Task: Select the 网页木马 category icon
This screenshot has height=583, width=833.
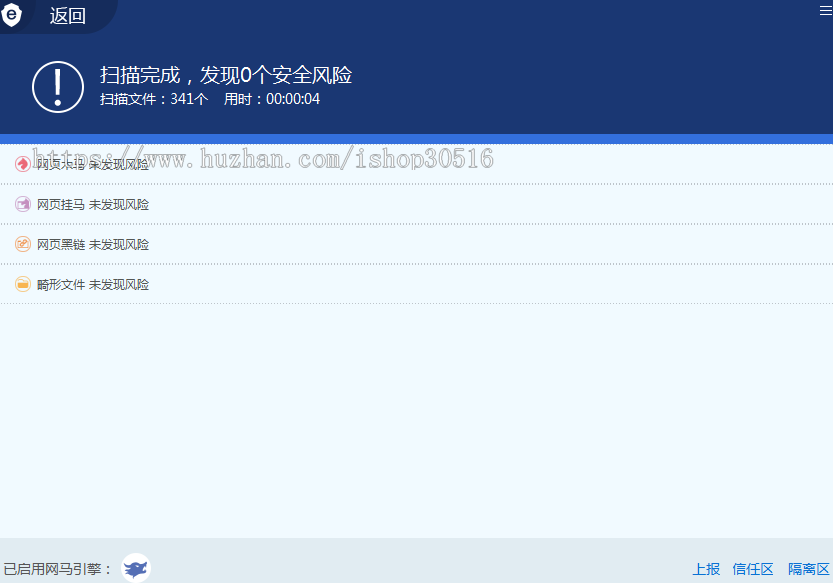Action: pos(22,164)
